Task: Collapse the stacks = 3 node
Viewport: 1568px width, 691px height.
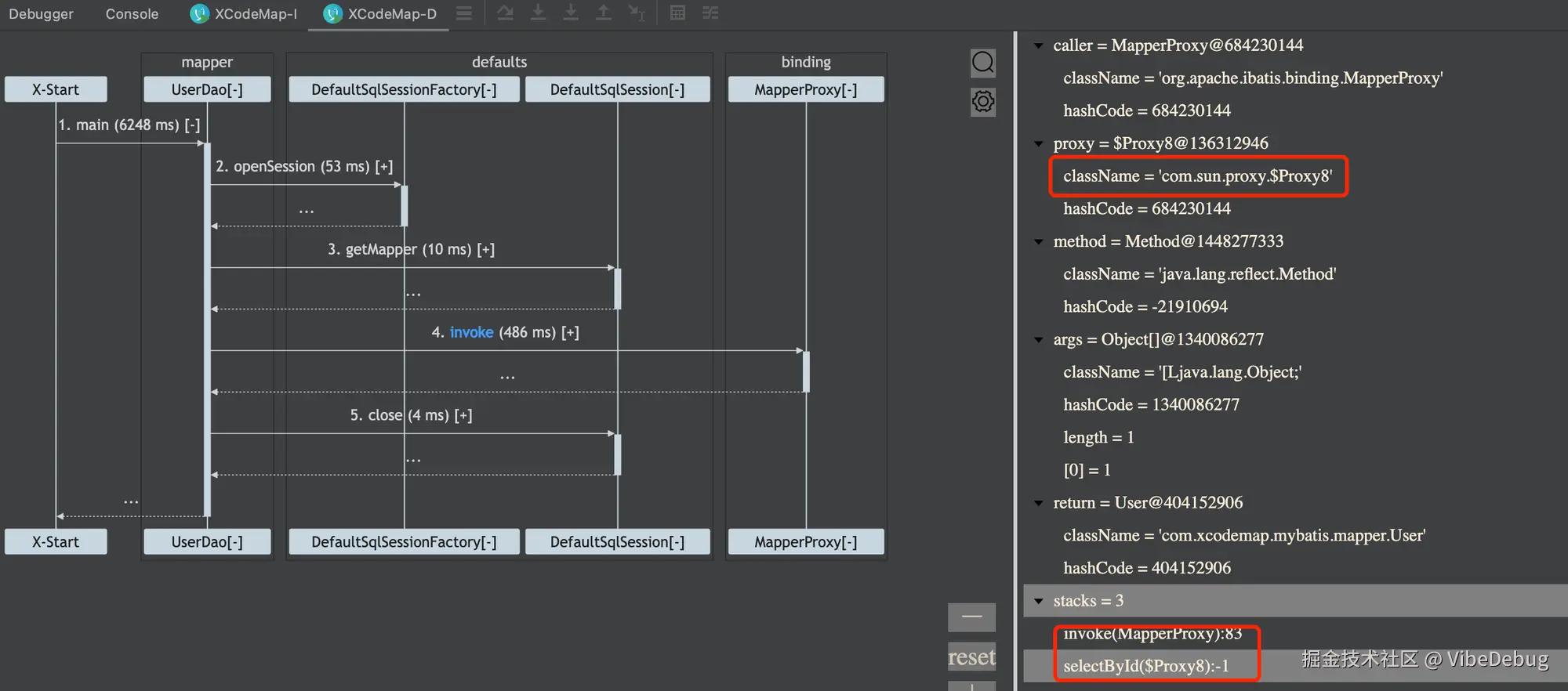Action: pos(1039,601)
